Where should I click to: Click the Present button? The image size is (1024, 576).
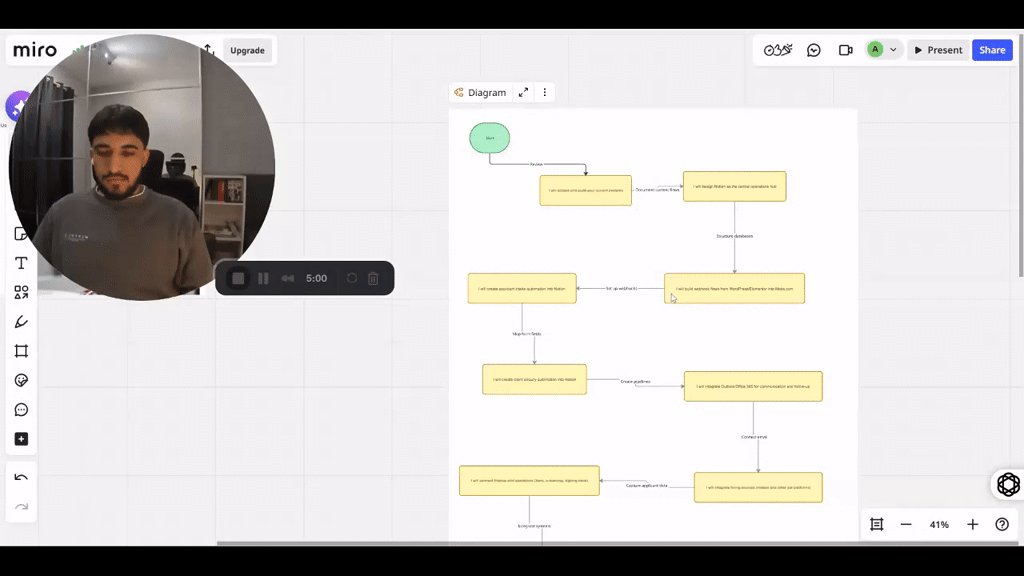[x=938, y=49]
